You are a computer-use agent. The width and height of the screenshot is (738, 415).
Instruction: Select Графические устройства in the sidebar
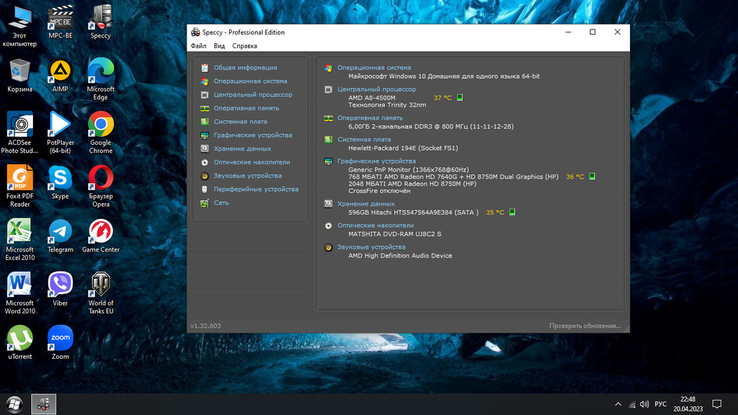(x=253, y=136)
